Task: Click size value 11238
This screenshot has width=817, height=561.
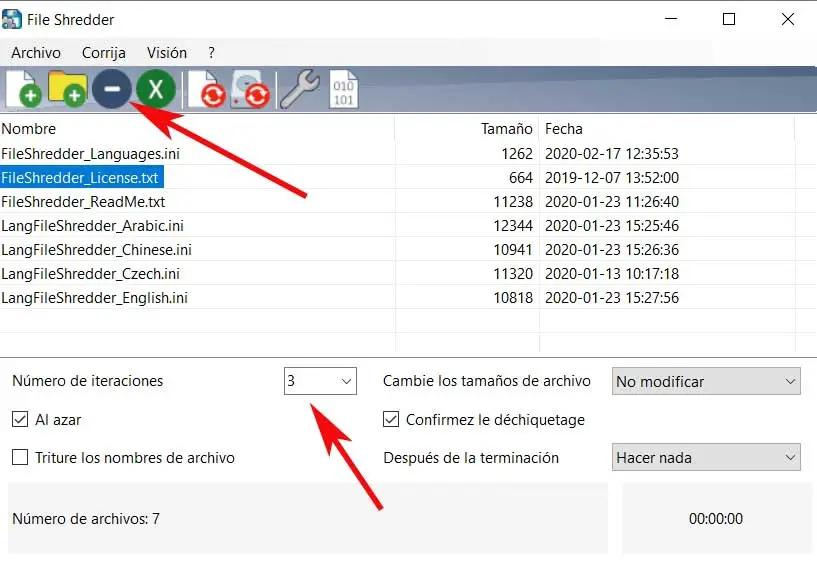Action: tap(513, 202)
